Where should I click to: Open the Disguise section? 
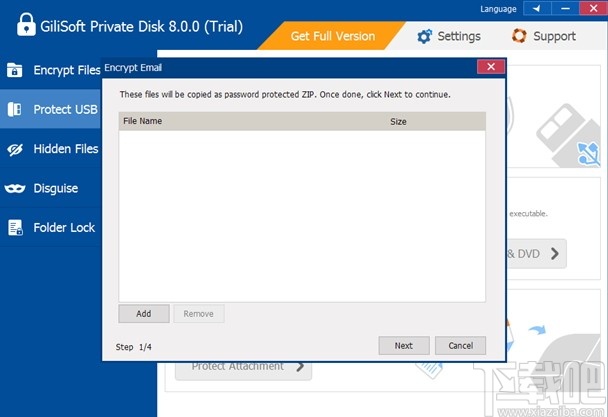(x=50, y=189)
